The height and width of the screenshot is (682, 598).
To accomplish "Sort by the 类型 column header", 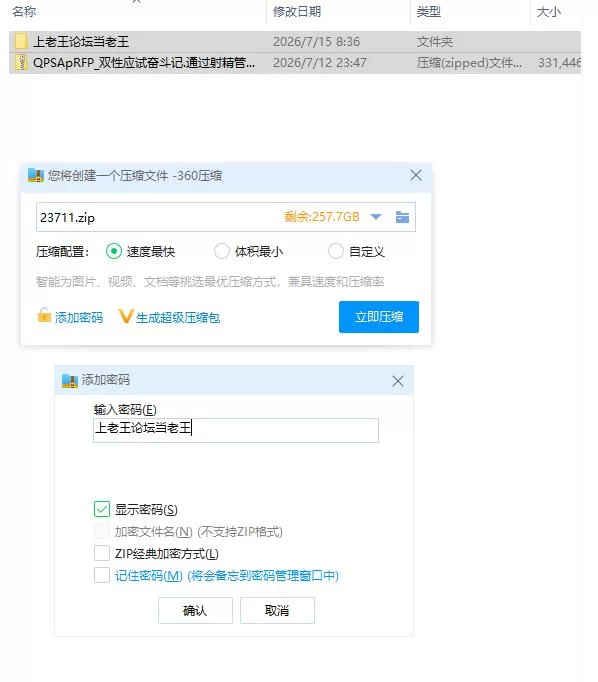I will (429, 11).
